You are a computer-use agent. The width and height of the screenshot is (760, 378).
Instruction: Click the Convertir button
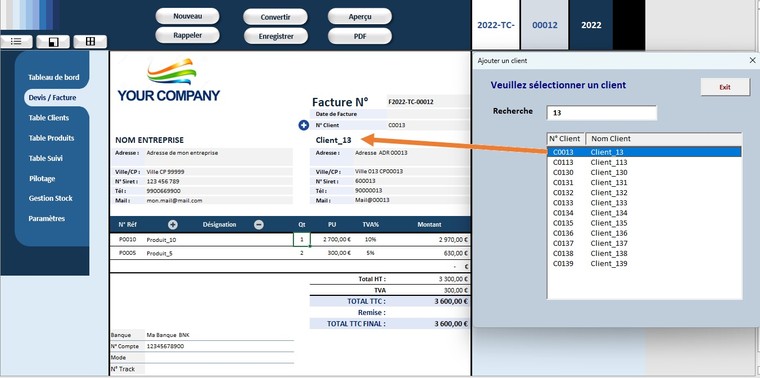tap(275, 17)
